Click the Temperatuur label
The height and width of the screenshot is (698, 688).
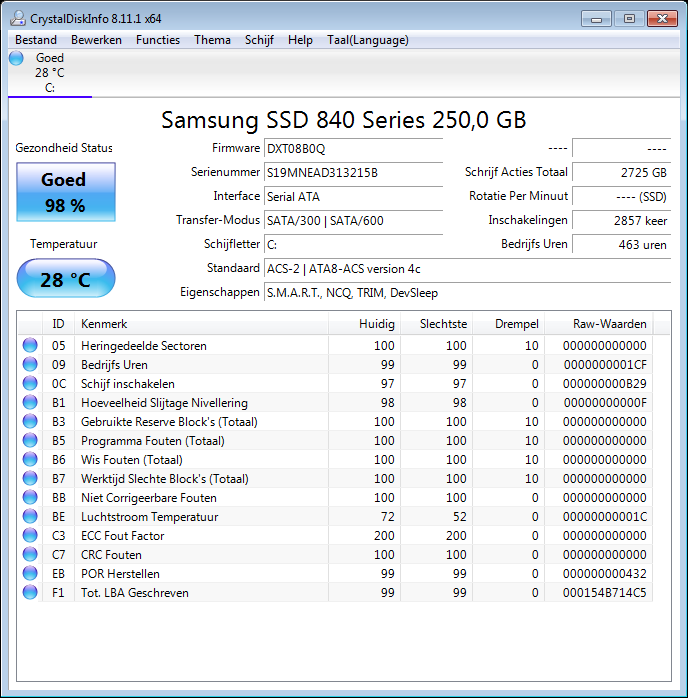click(64, 244)
